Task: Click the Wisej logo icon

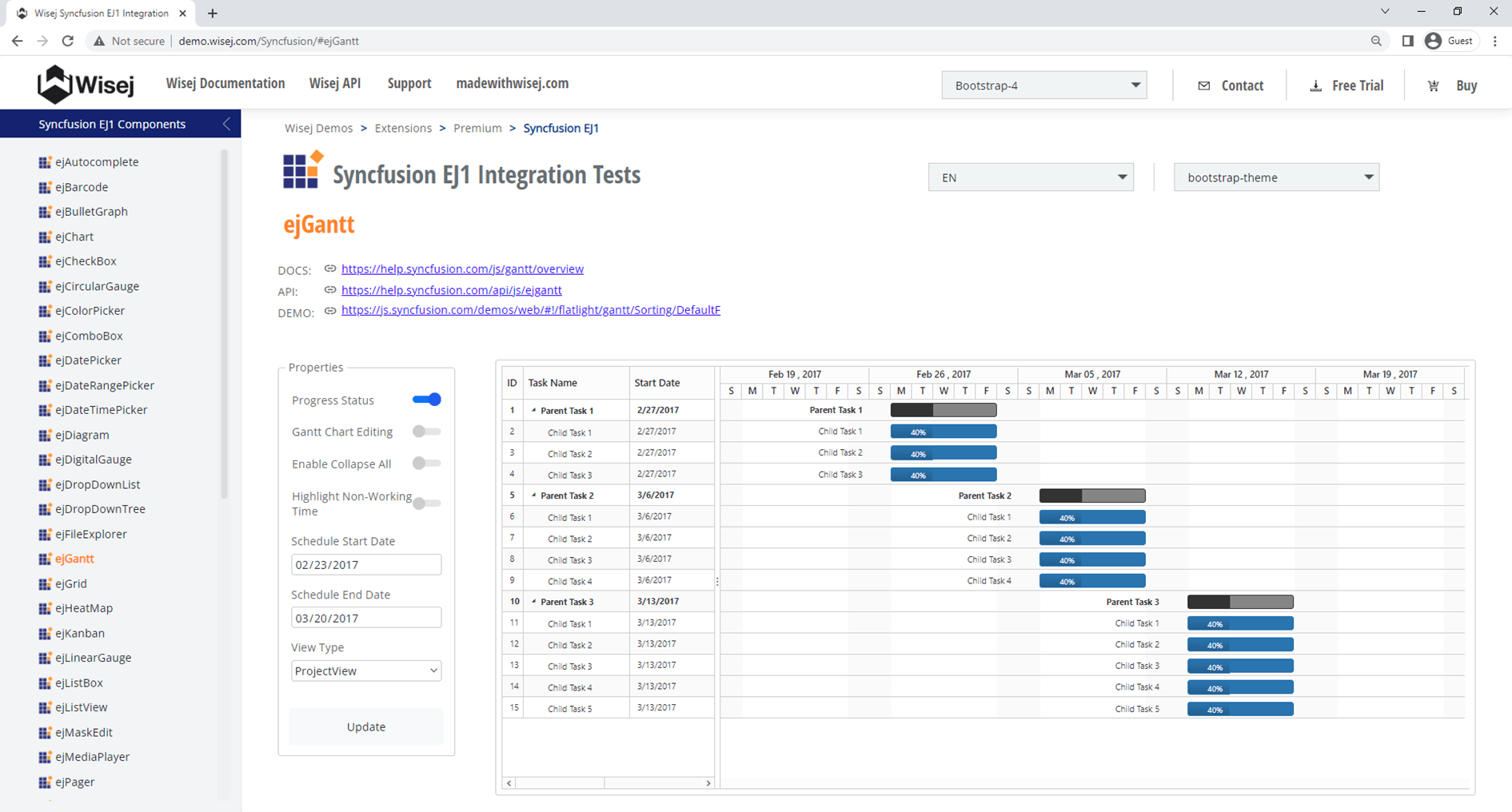Action: [54, 84]
